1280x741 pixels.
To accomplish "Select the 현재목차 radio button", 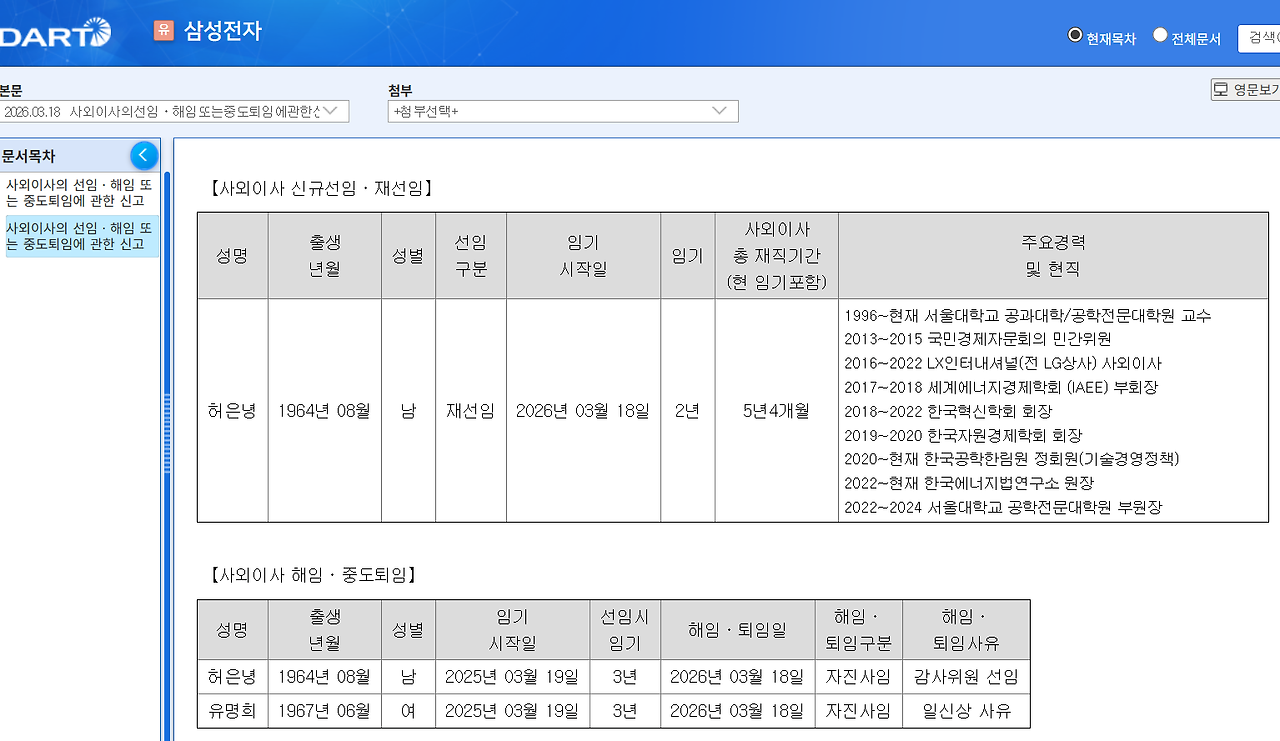I will 1073,33.
